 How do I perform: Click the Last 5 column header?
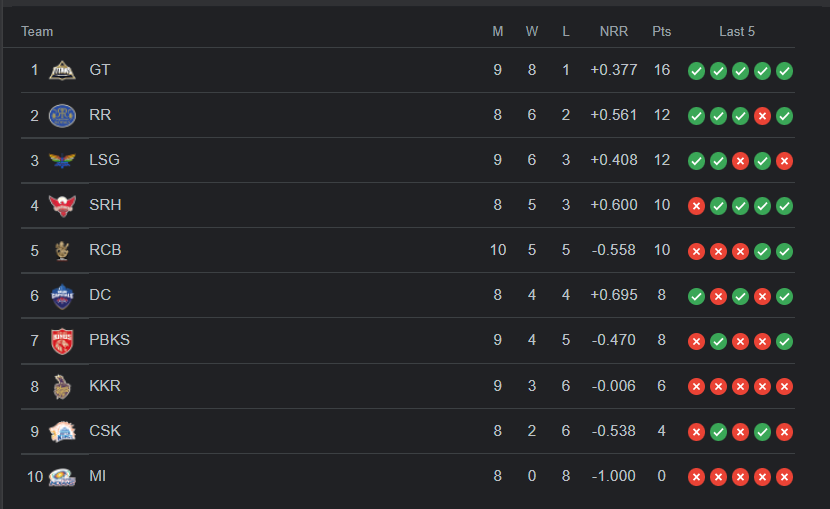coord(737,31)
